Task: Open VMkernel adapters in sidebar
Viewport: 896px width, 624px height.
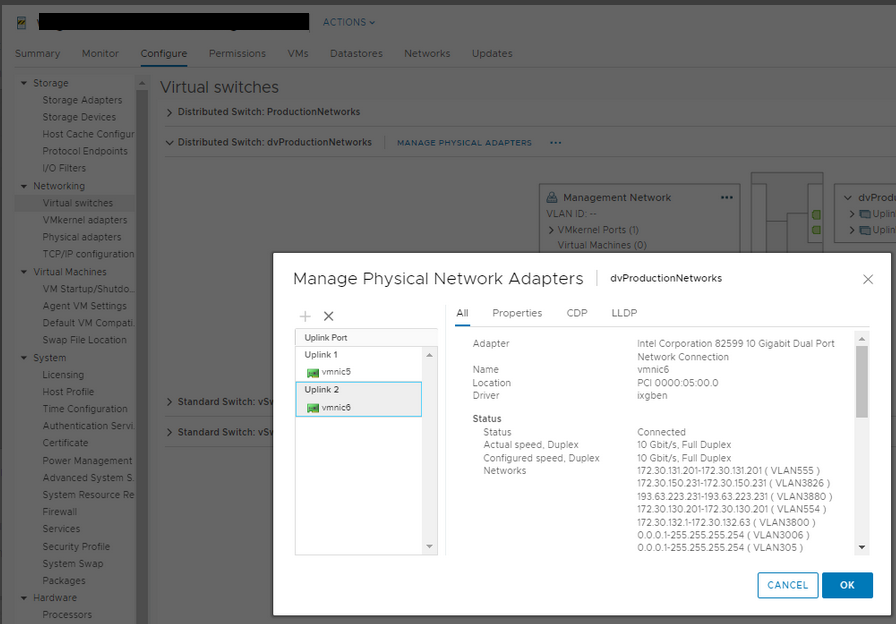Action: pyautogui.click(x=85, y=221)
